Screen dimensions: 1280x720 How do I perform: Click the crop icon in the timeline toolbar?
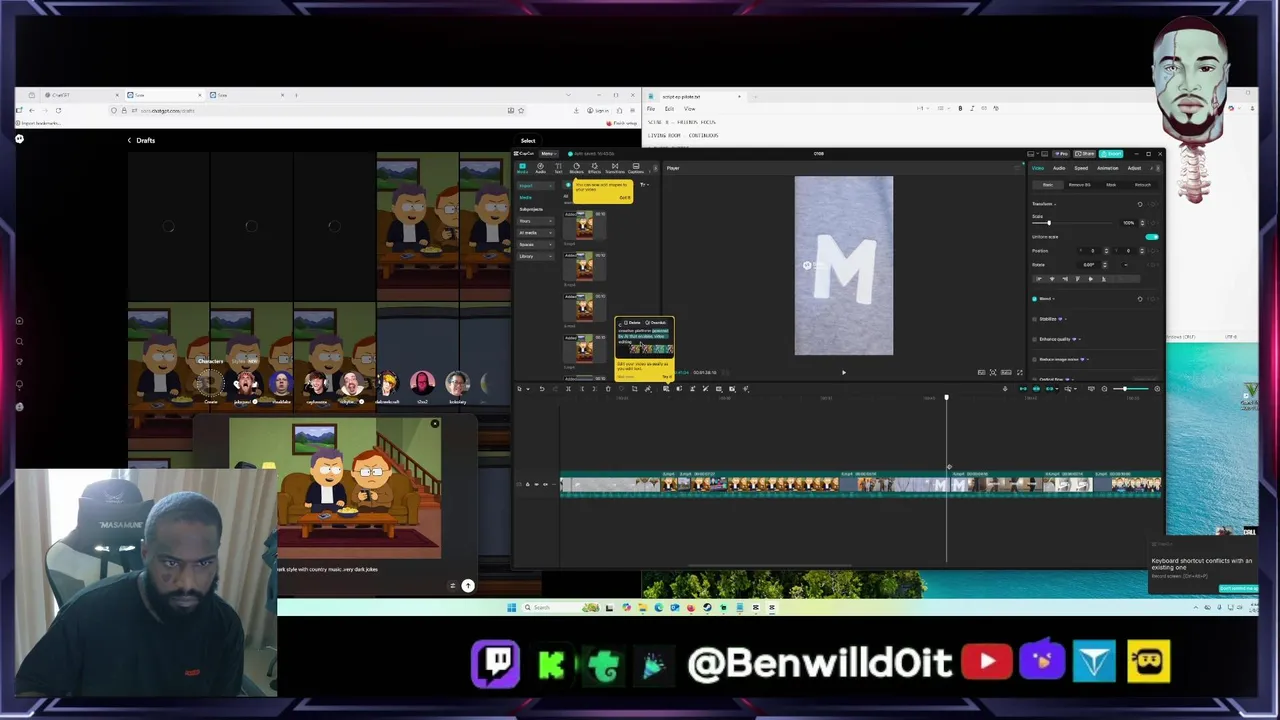(634, 389)
